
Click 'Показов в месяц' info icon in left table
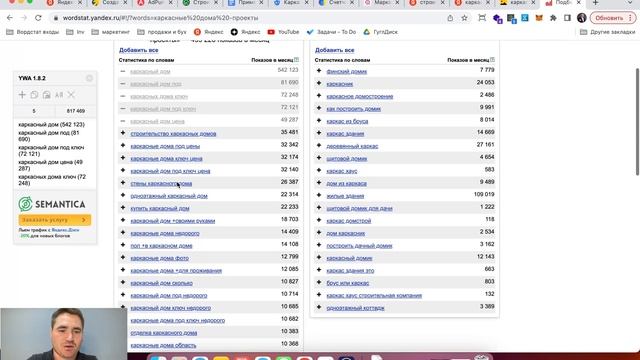click(x=296, y=60)
